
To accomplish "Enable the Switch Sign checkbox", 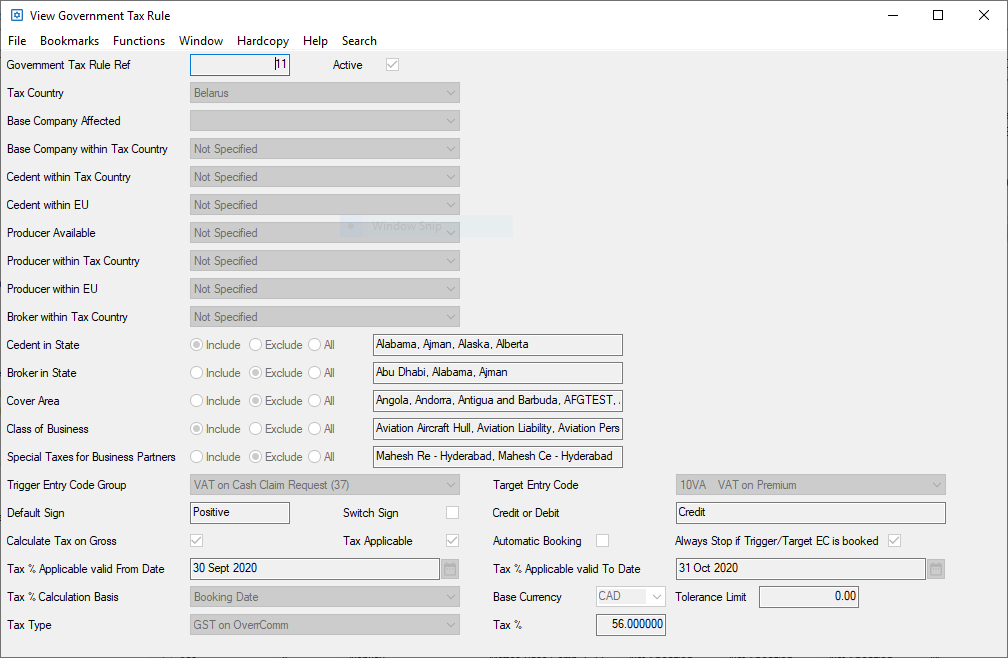I will coord(453,513).
